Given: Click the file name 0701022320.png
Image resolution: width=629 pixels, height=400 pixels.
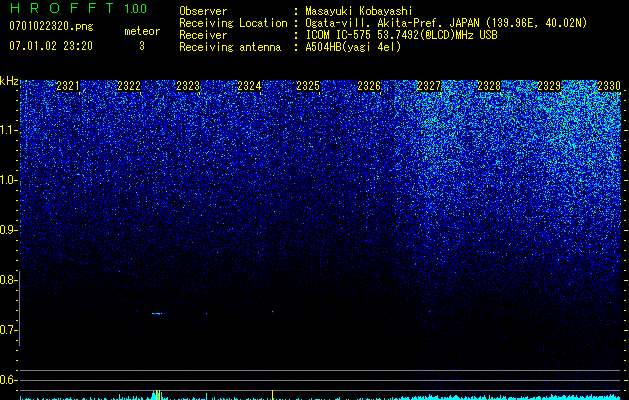Looking at the screenshot, I should pos(51,26).
